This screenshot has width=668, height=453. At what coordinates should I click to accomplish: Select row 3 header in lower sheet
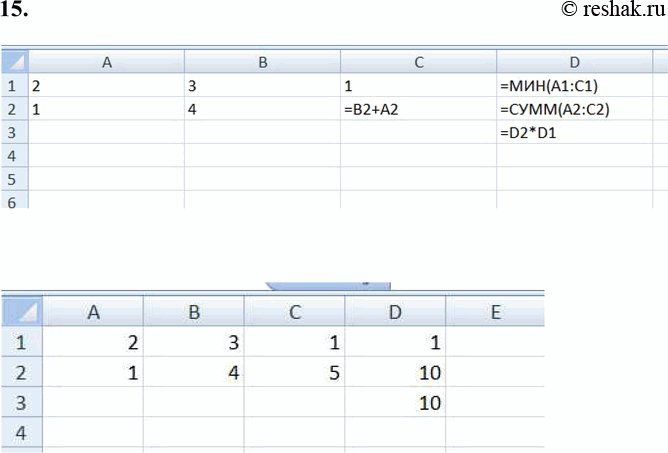pyautogui.click(x=22, y=402)
